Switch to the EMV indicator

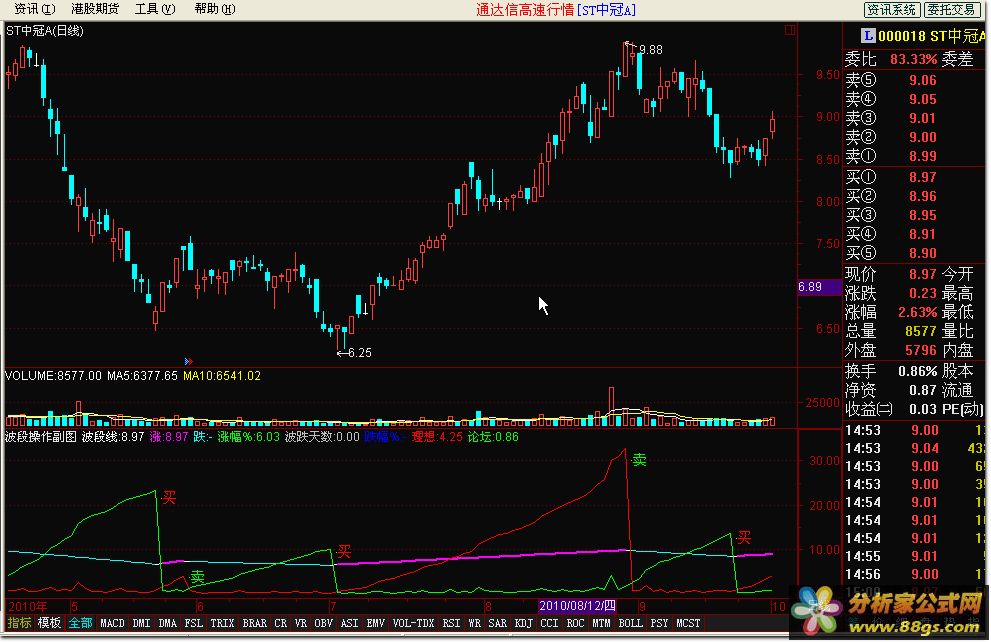point(375,623)
